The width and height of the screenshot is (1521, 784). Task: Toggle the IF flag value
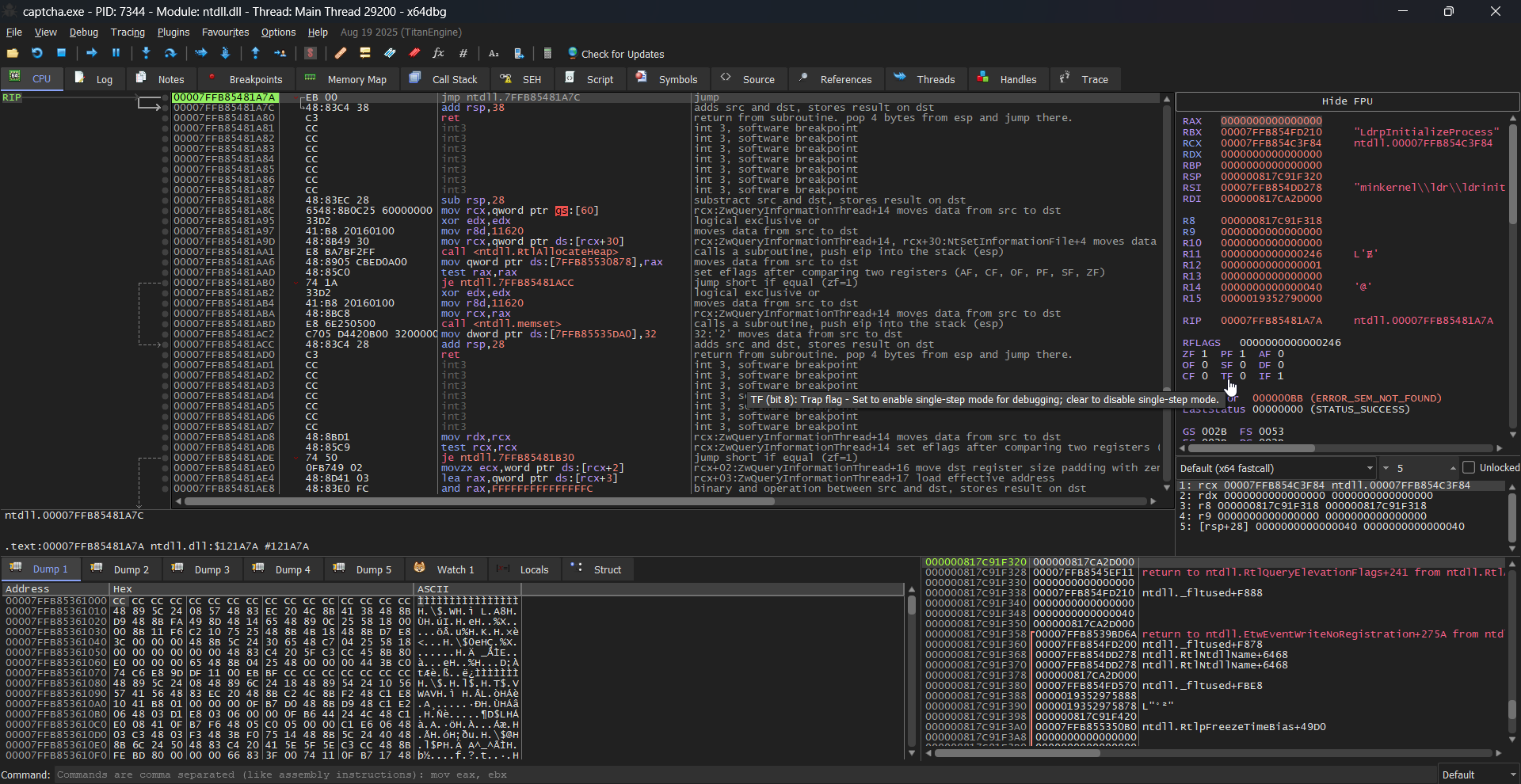(x=1280, y=376)
